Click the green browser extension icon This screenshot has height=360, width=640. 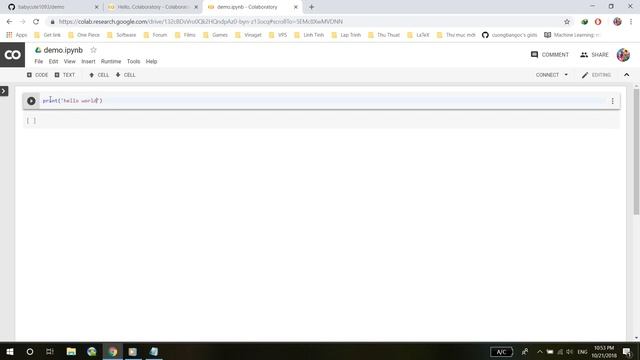pyautogui.click(x=584, y=22)
